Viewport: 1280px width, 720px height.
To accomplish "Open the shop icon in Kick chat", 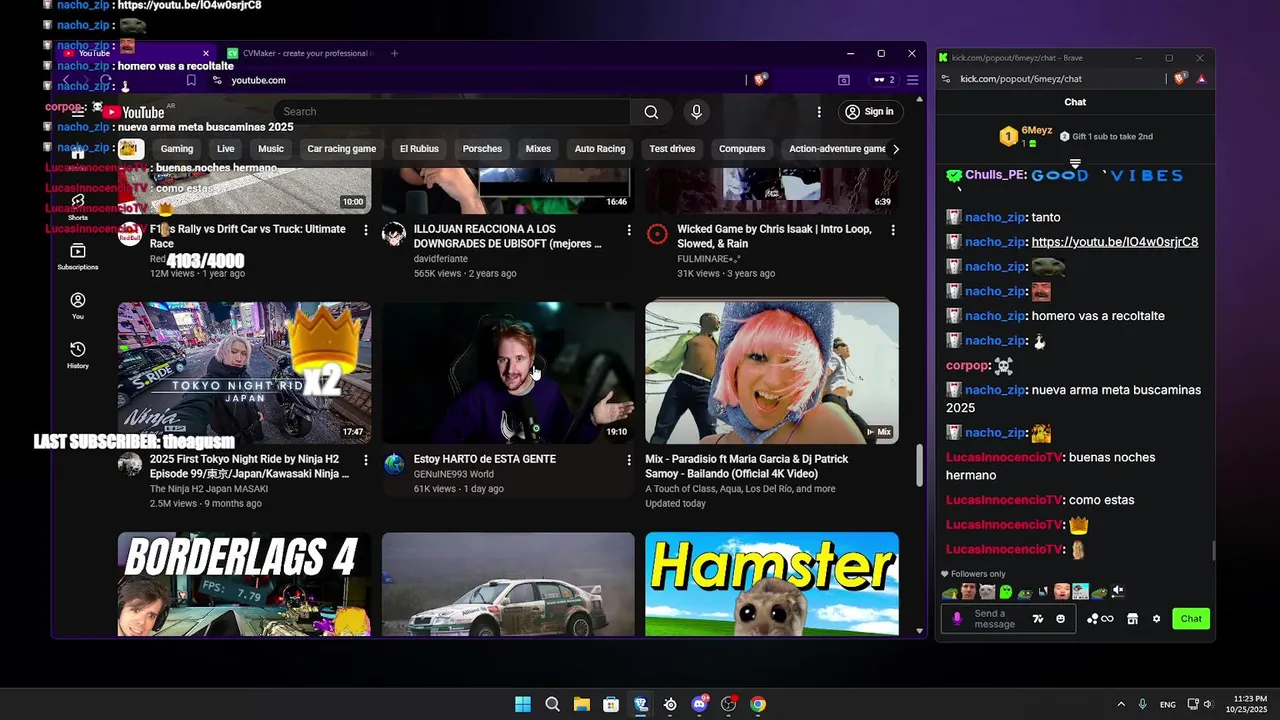I will [1132, 619].
